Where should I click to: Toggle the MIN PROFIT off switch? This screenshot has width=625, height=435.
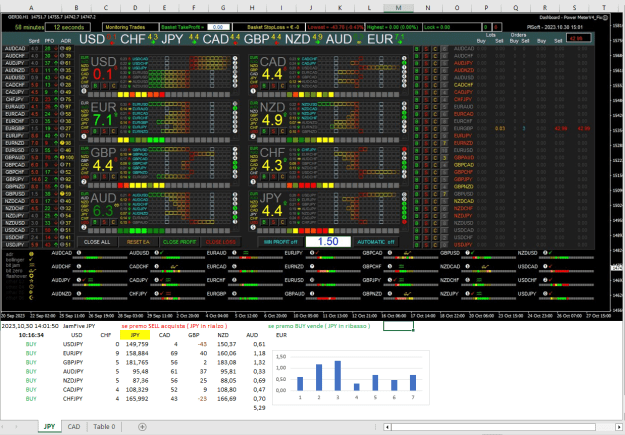[x=281, y=242]
